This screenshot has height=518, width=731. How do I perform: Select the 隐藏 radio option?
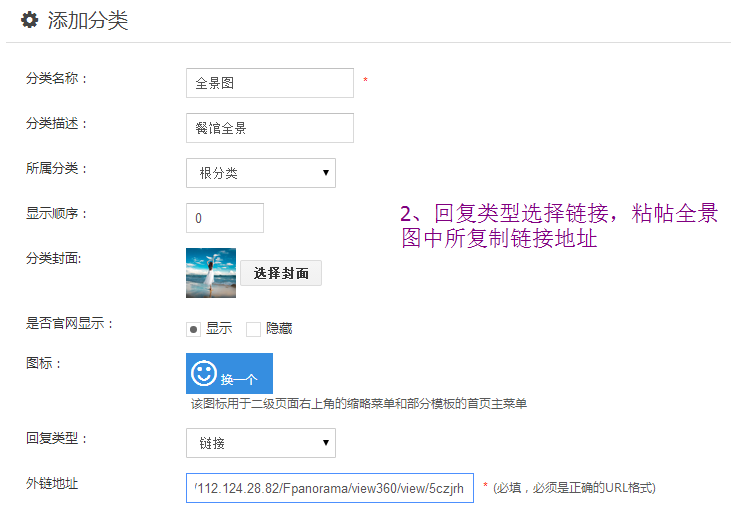coord(253,329)
